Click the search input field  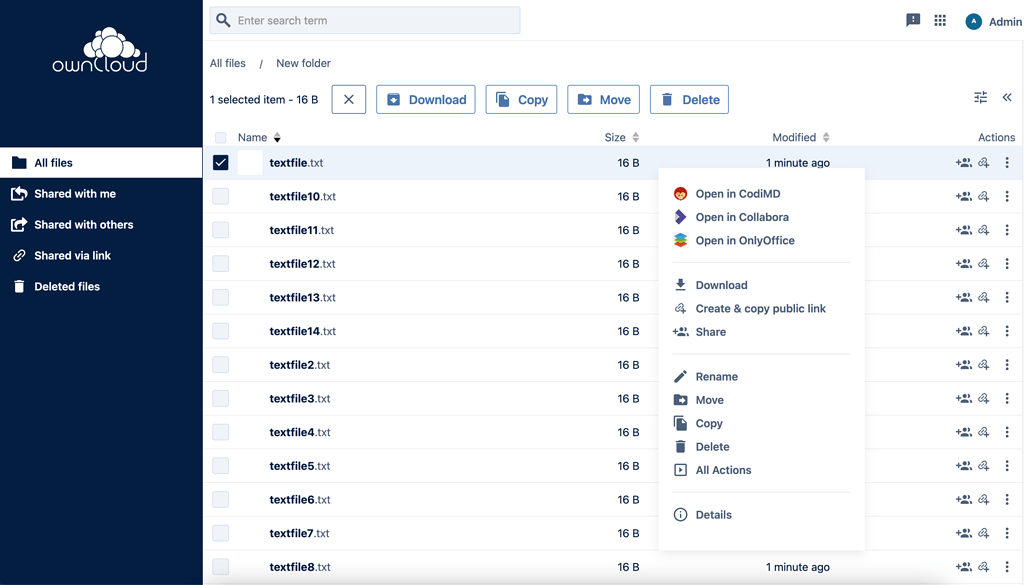click(x=364, y=20)
